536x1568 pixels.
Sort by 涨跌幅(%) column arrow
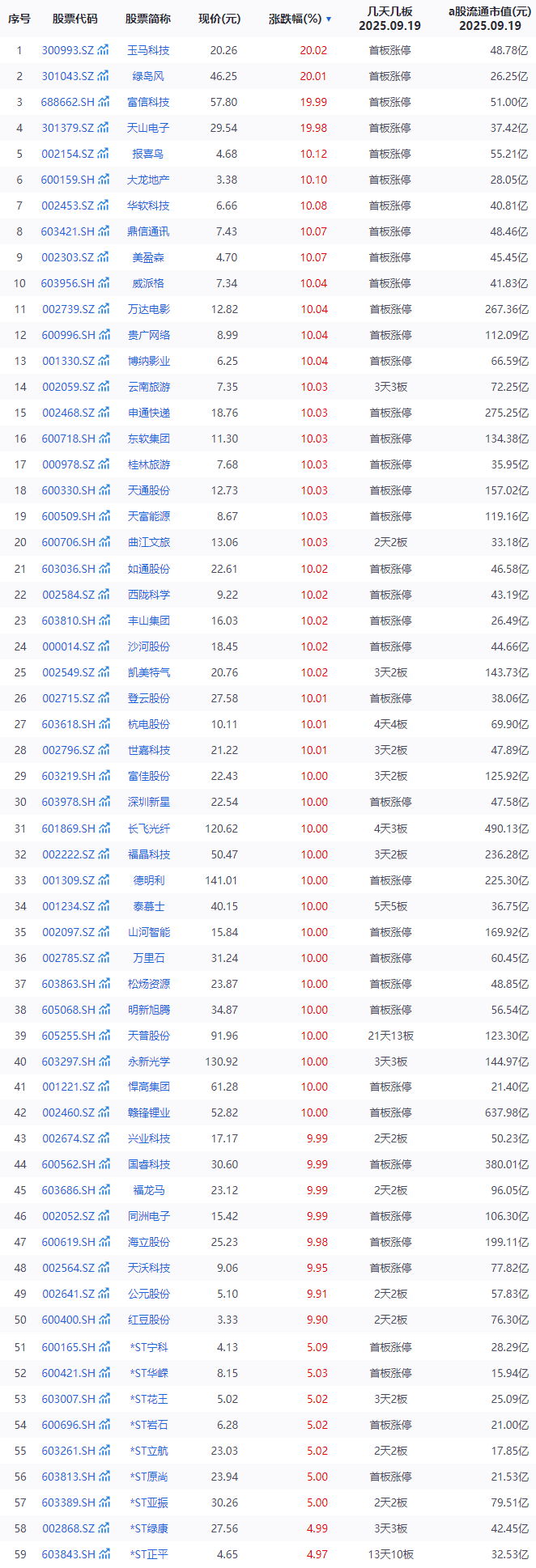pos(328,19)
